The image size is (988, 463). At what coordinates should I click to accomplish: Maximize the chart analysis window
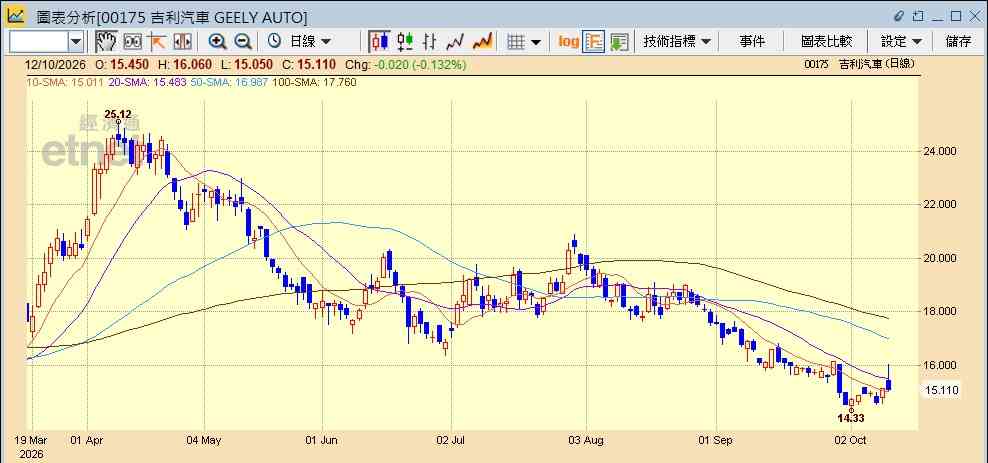coord(956,16)
